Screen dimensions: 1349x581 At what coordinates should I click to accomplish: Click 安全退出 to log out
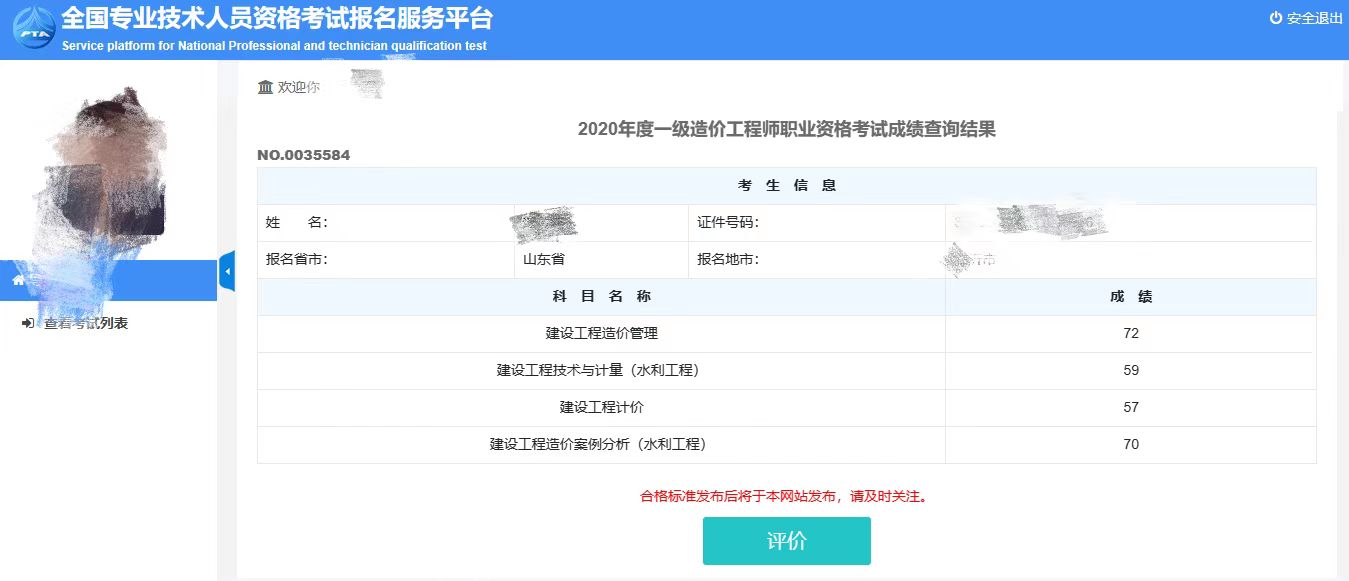pyautogui.click(x=1310, y=17)
